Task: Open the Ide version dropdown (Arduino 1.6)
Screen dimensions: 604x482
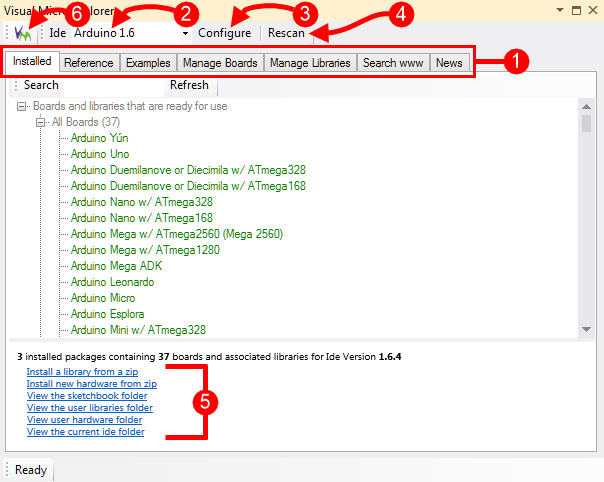Action: coord(186,33)
